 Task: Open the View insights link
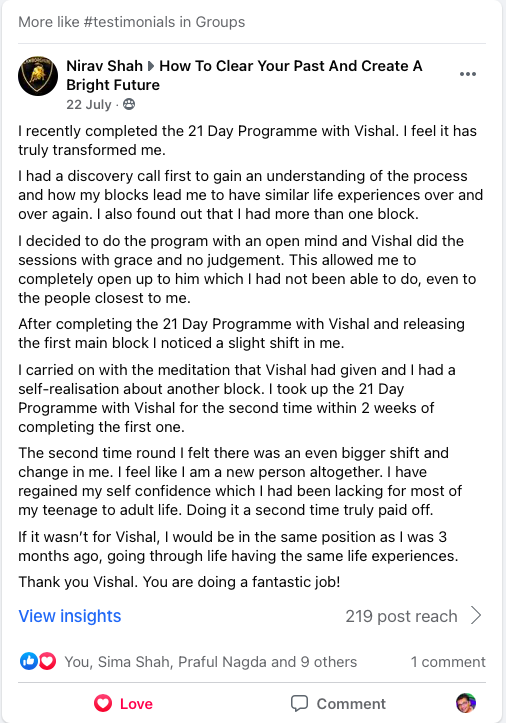(x=70, y=616)
